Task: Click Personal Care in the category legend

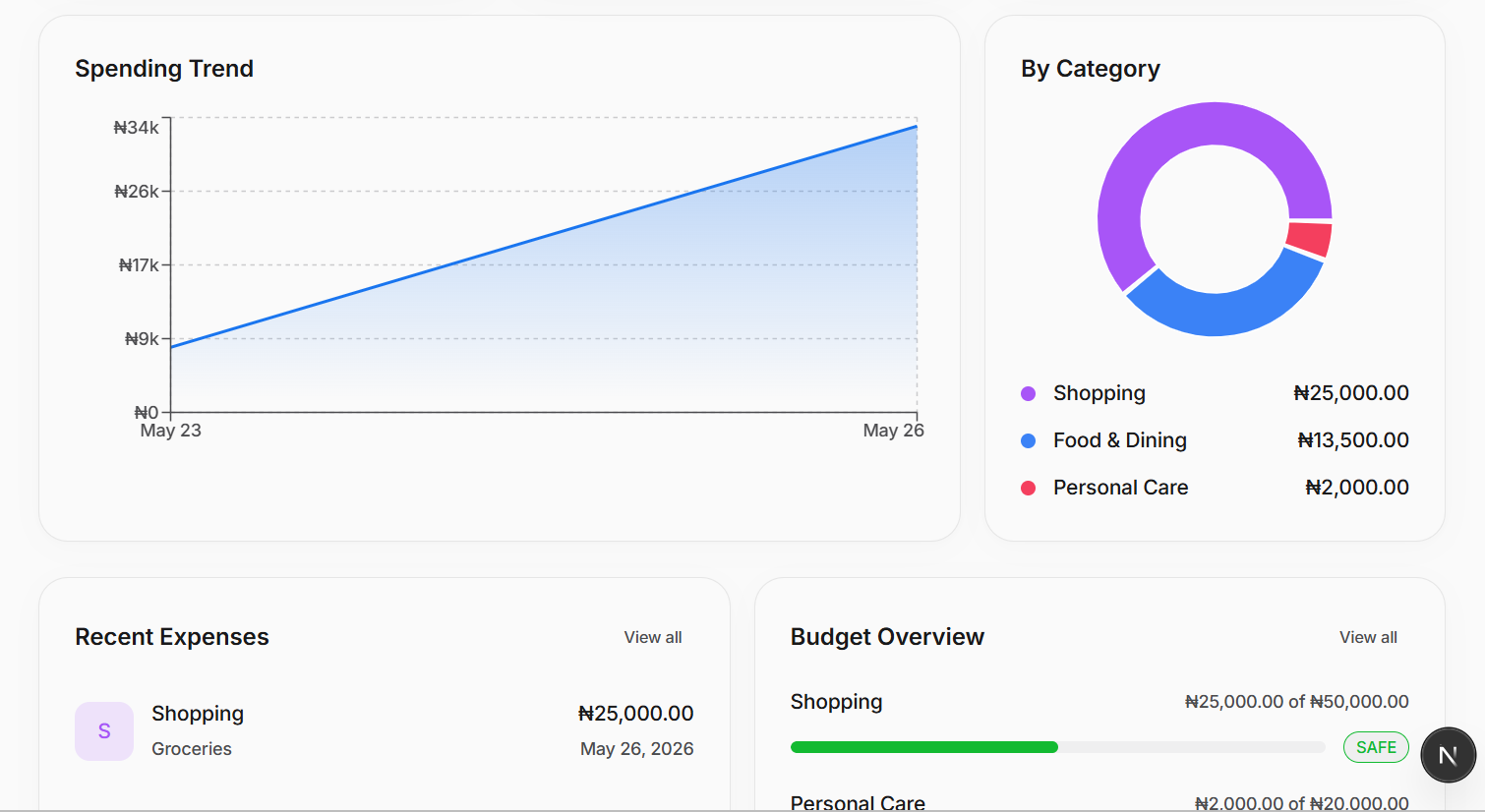Action: [1120, 488]
